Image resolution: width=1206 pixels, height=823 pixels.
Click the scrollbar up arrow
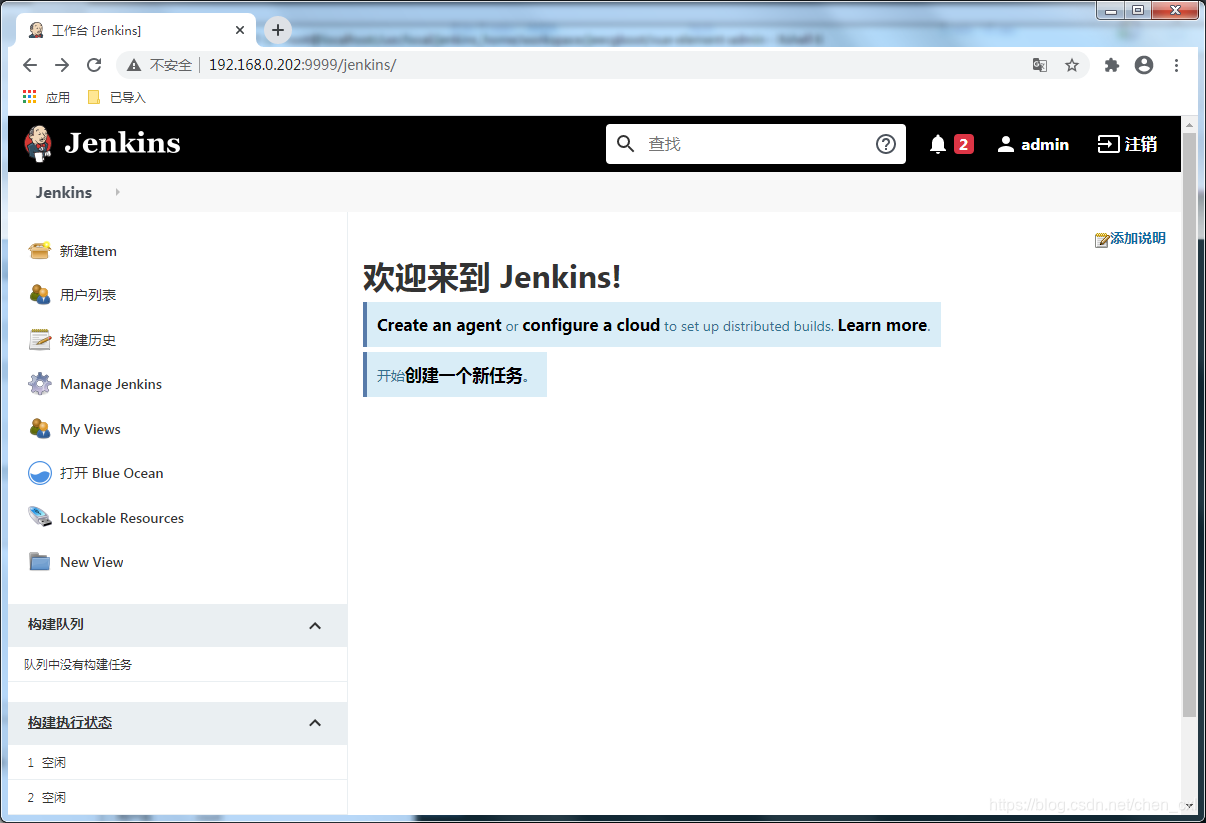[x=1189, y=125]
